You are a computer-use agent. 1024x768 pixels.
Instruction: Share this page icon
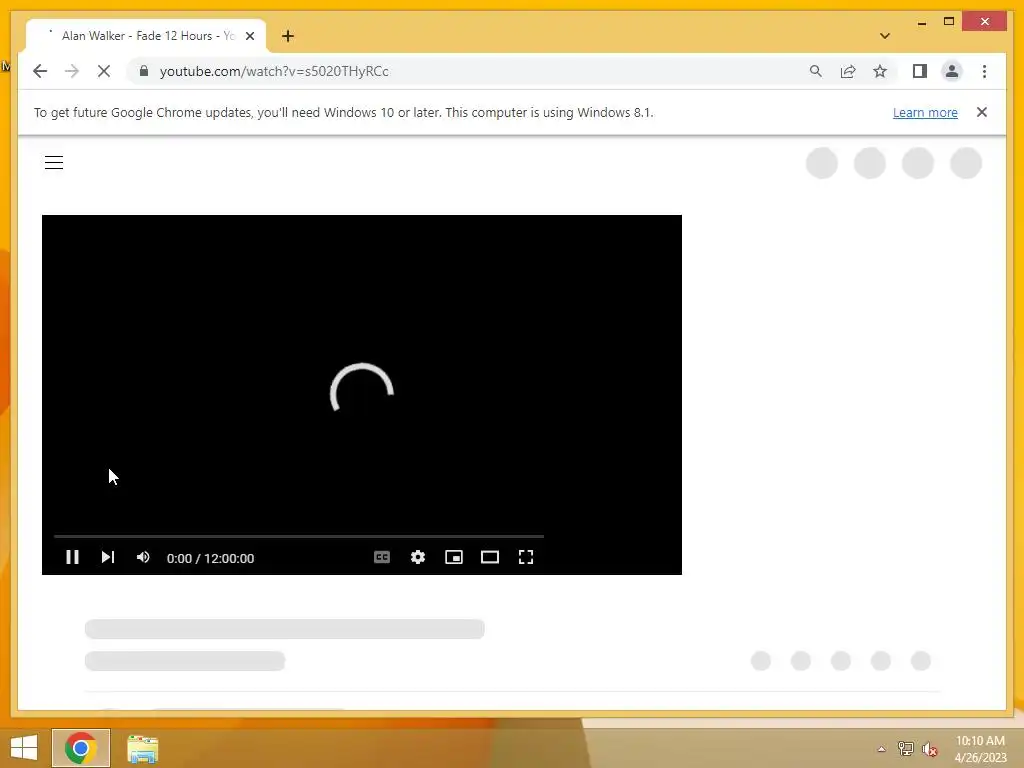click(848, 71)
